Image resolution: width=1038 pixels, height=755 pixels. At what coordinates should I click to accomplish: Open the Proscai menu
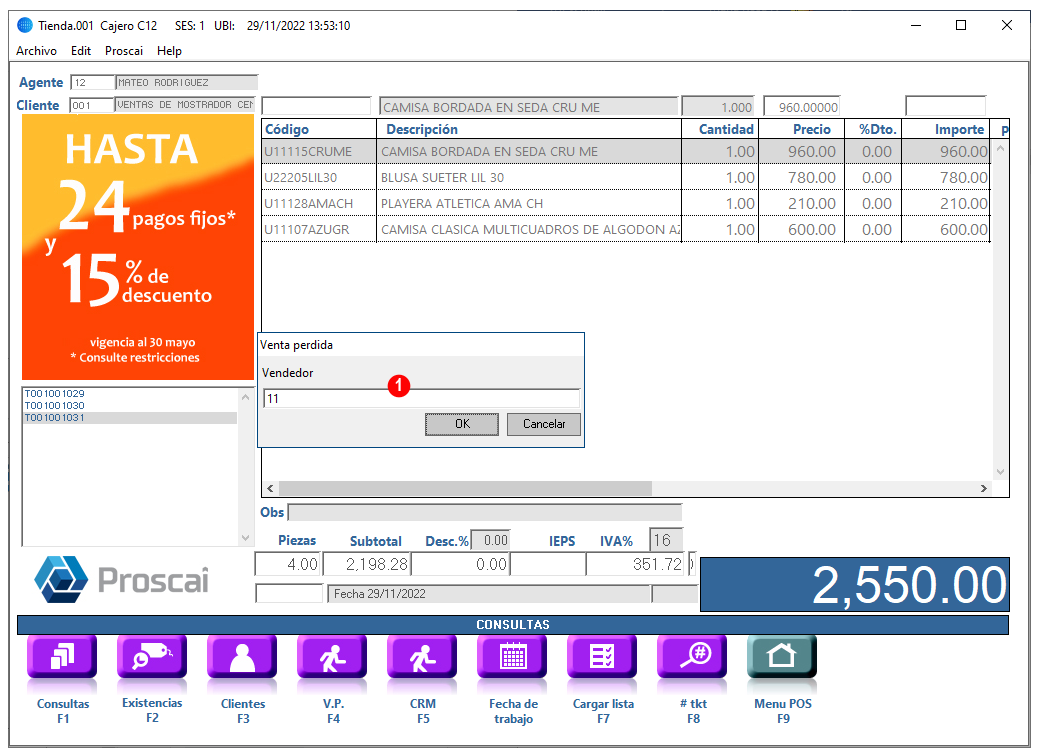pos(124,51)
